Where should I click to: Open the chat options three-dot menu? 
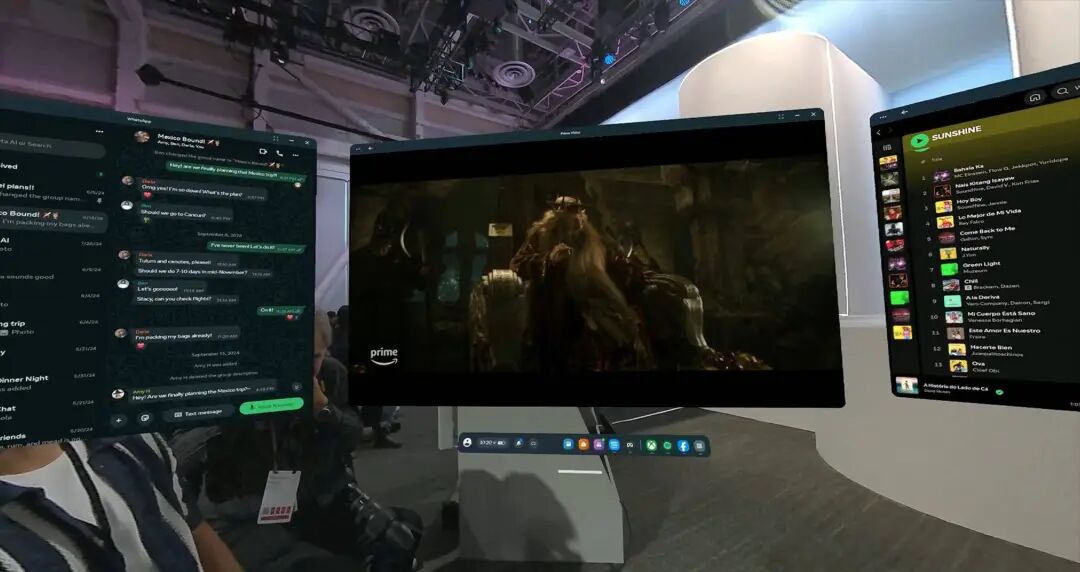tap(295, 155)
